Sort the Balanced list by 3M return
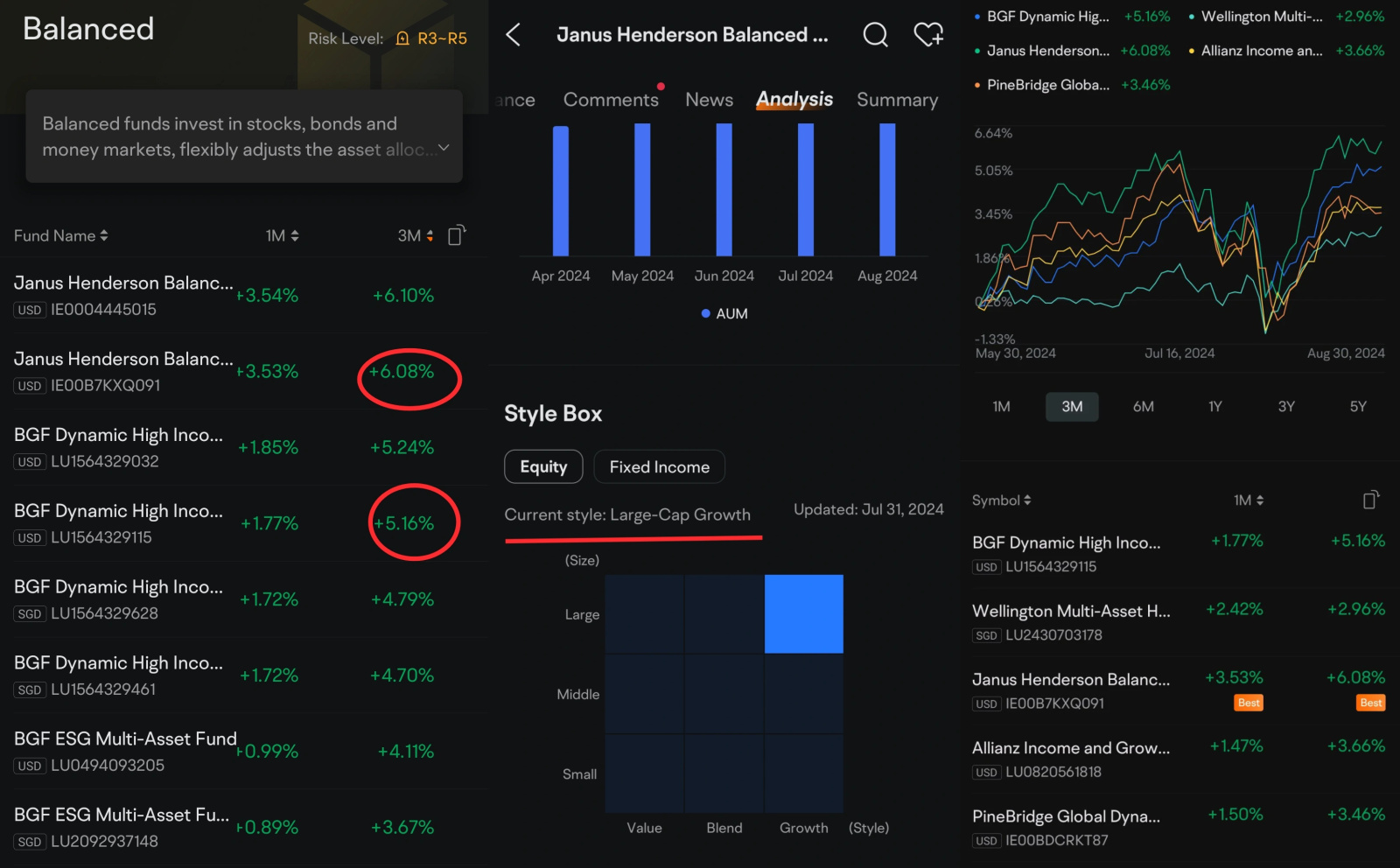The height and width of the screenshot is (868, 1400). 416,235
